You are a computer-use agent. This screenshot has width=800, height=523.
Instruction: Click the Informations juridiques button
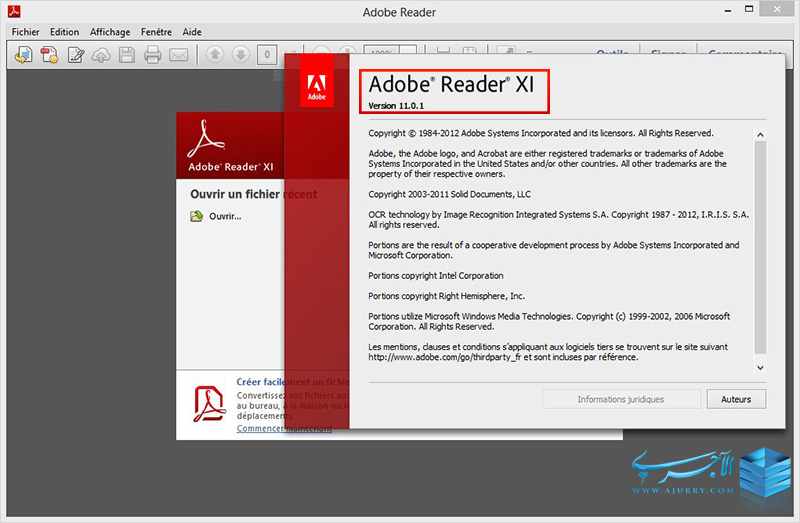tap(621, 399)
